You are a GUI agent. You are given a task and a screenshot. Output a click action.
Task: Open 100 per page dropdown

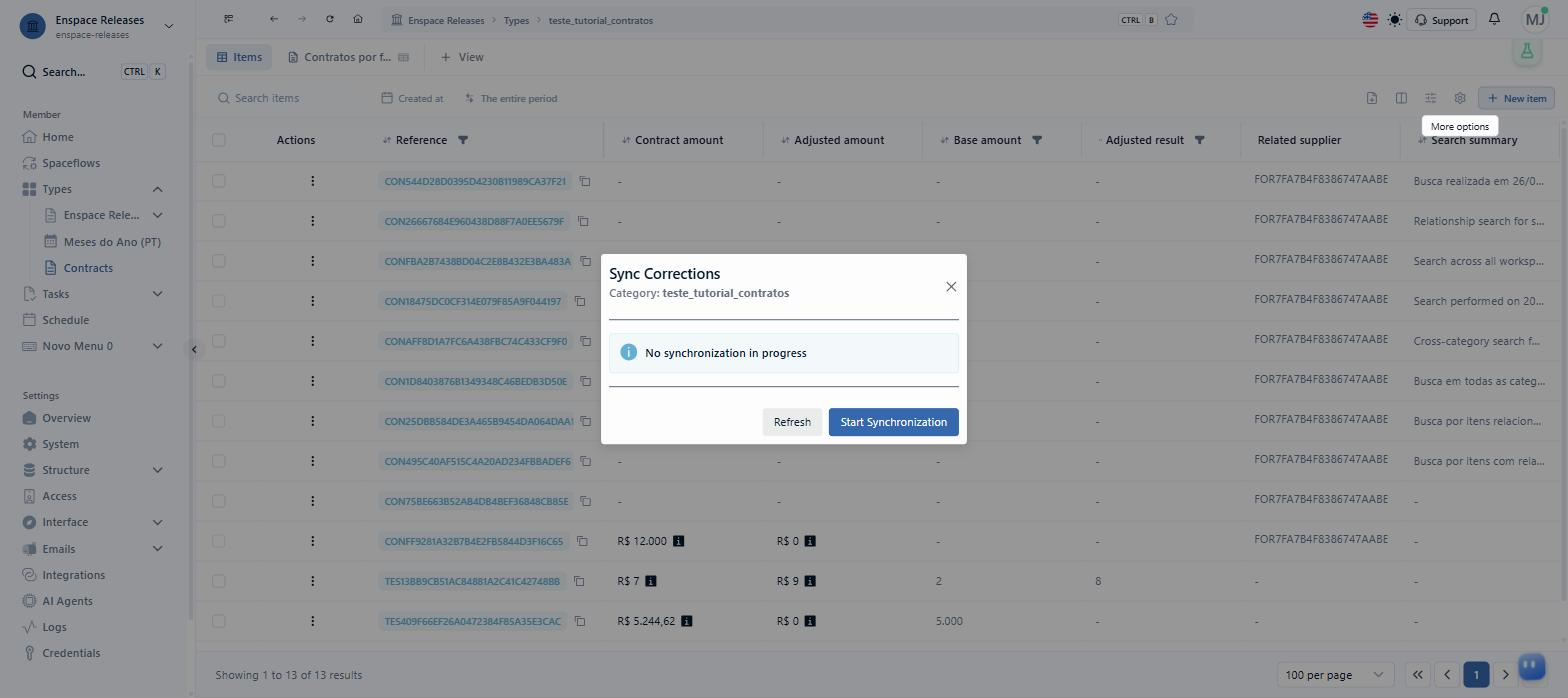(1335, 675)
